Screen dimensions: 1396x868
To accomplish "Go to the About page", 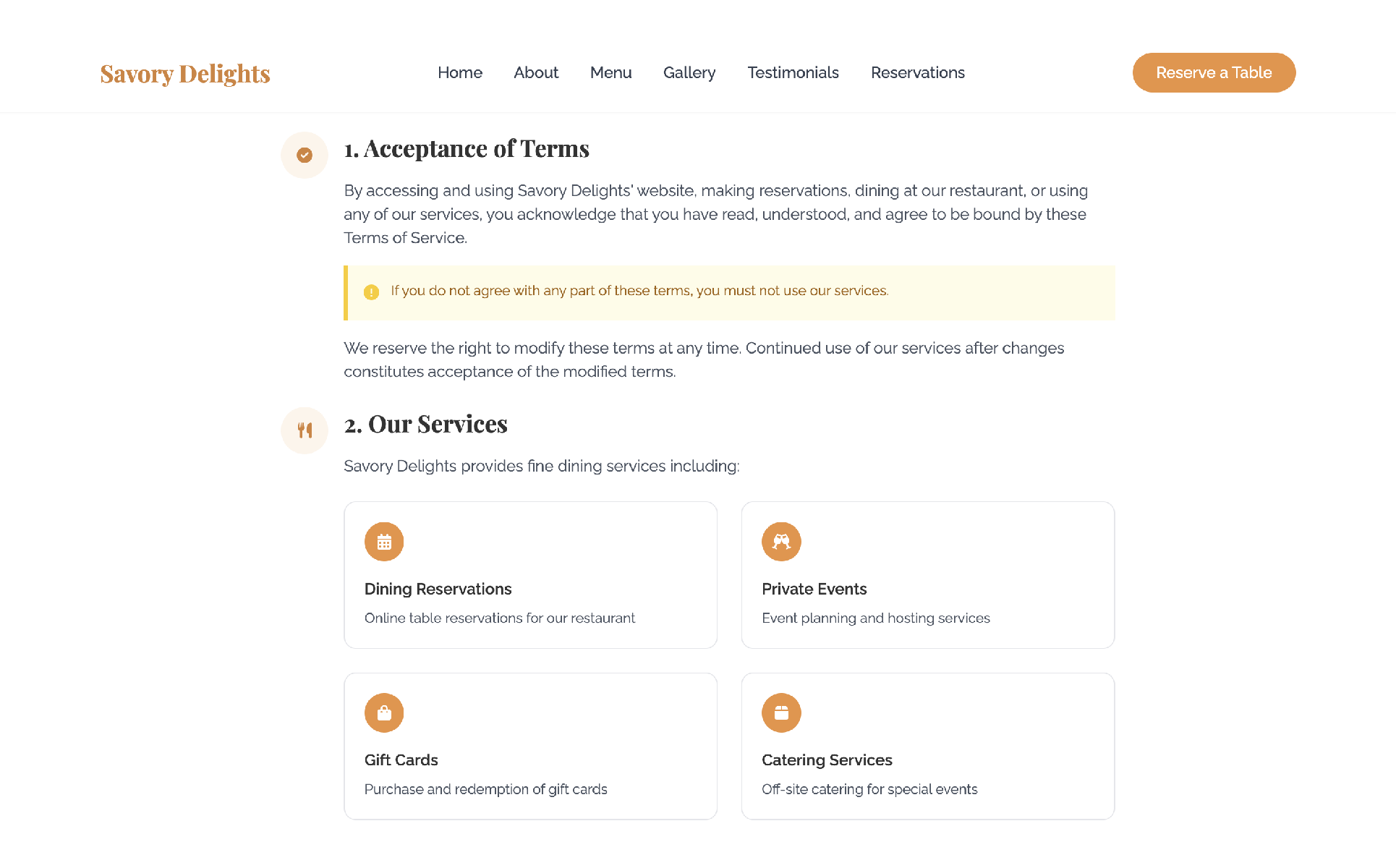I will (536, 73).
